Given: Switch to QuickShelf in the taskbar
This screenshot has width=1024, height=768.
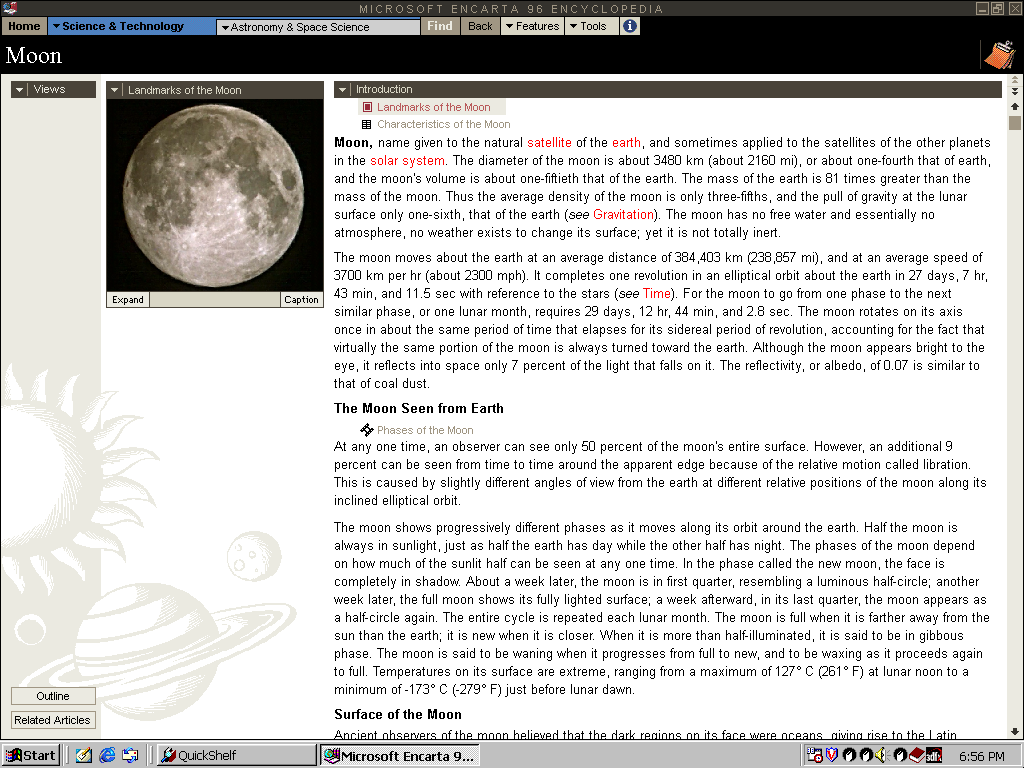Looking at the screenshot, I should coord(237,756).
